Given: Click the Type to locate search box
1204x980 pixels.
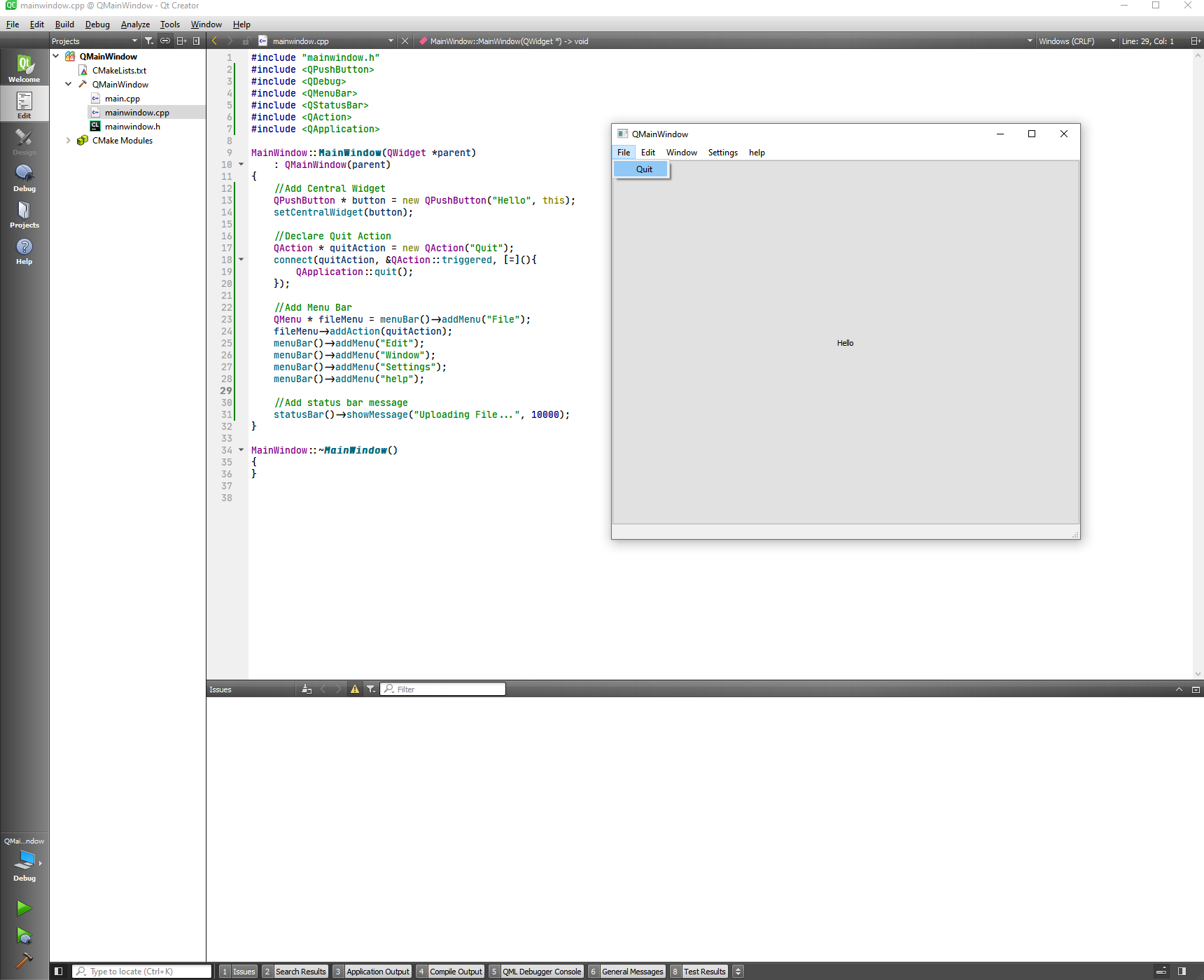Looking at the screenshot, I should pyautogui.click(x=142, y=972).
